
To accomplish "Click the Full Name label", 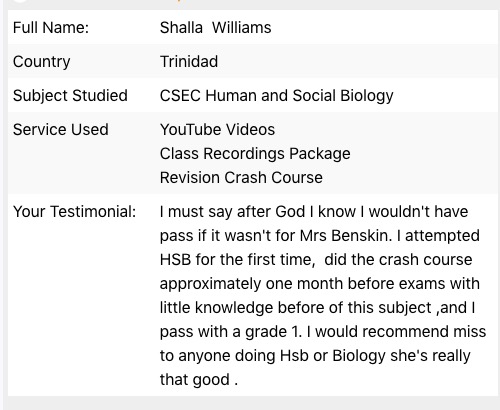I will click(x=51, y=27).
